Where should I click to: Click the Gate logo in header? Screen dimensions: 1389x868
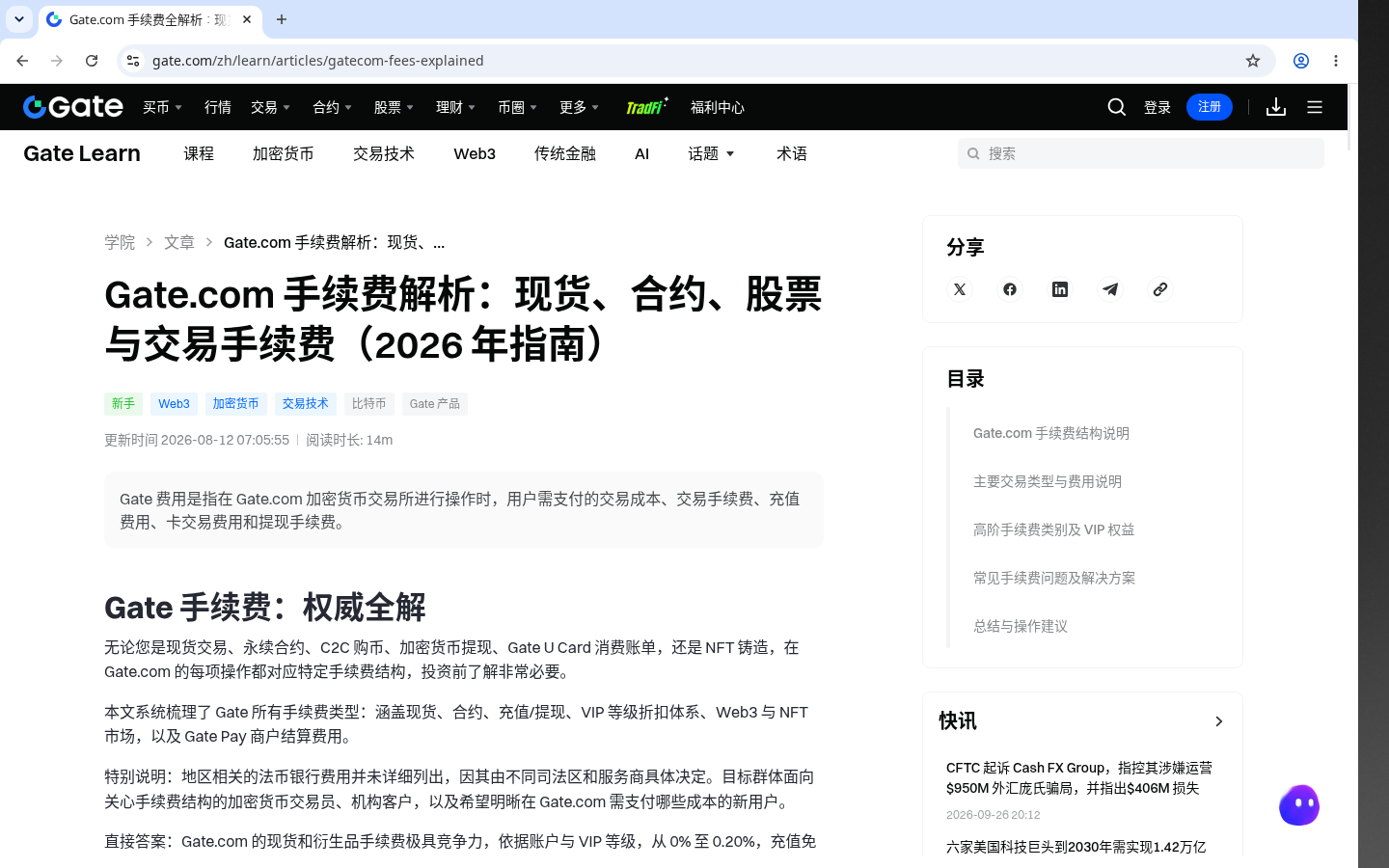(x=73, y=107)
